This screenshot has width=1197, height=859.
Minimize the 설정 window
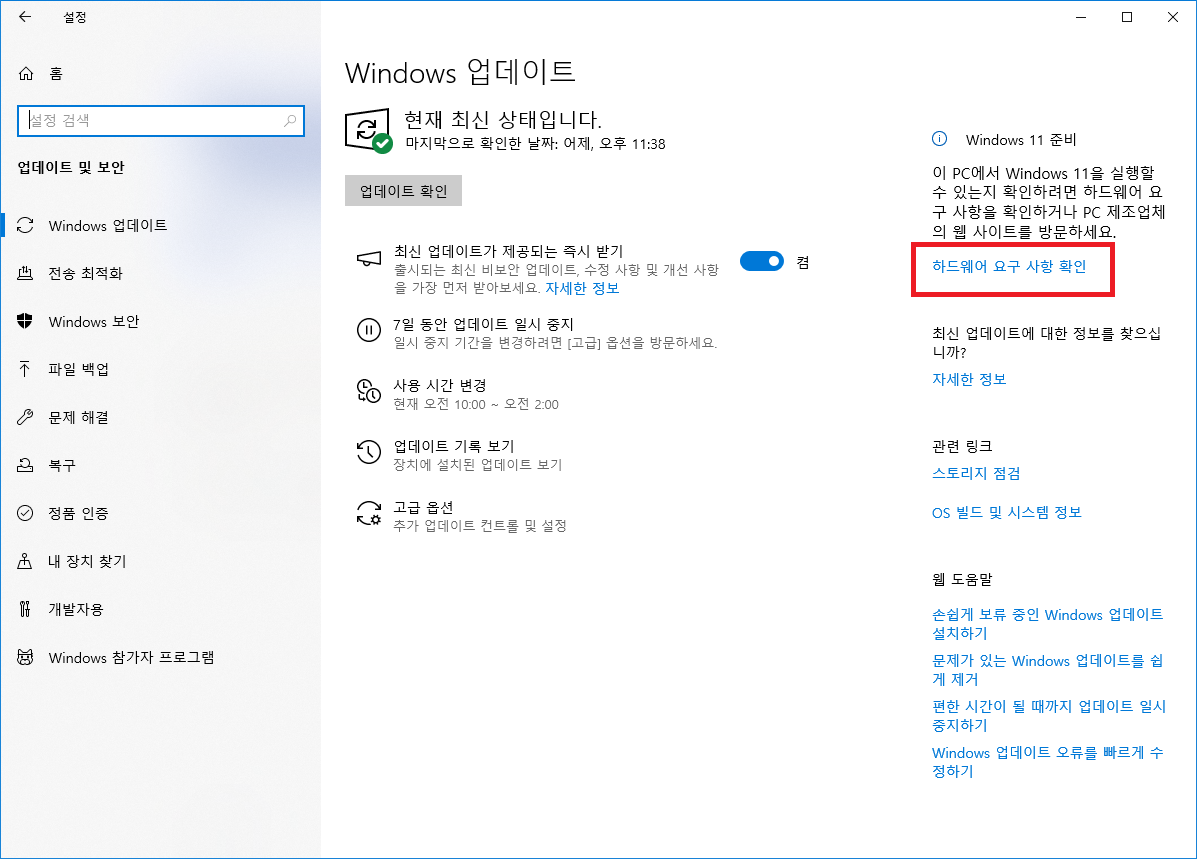(x=1081, y=17)
